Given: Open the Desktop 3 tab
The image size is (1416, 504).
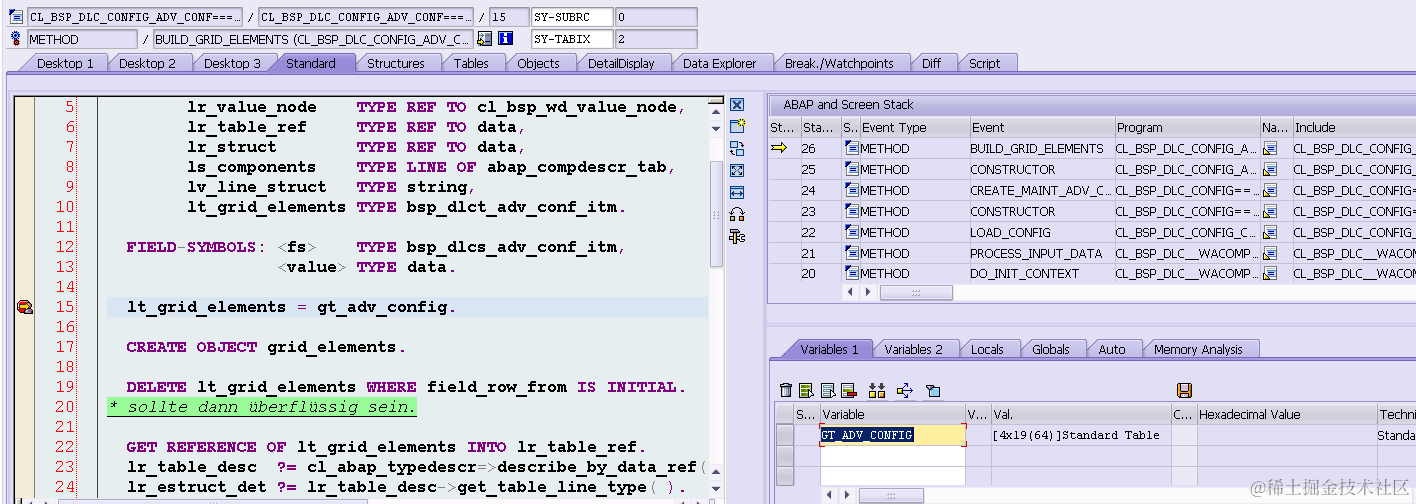Looking at the screenshot, I should click(233, 63).
